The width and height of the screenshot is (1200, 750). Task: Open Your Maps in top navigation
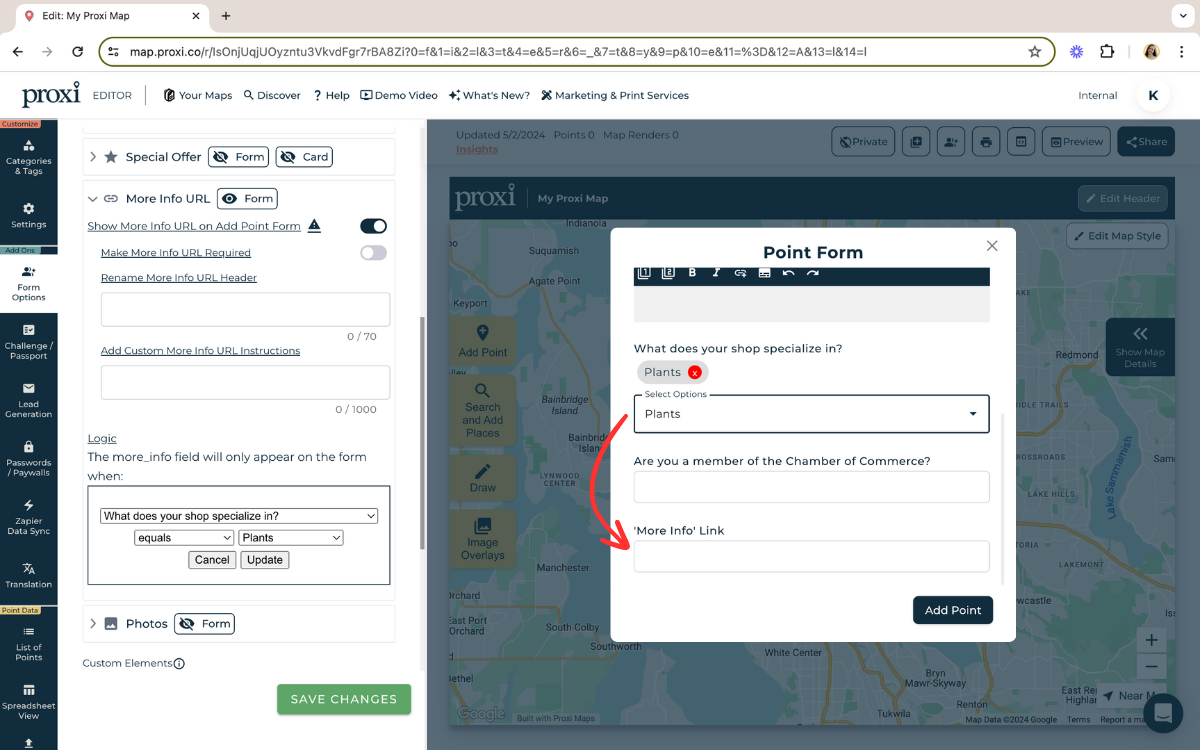[198, 96]
